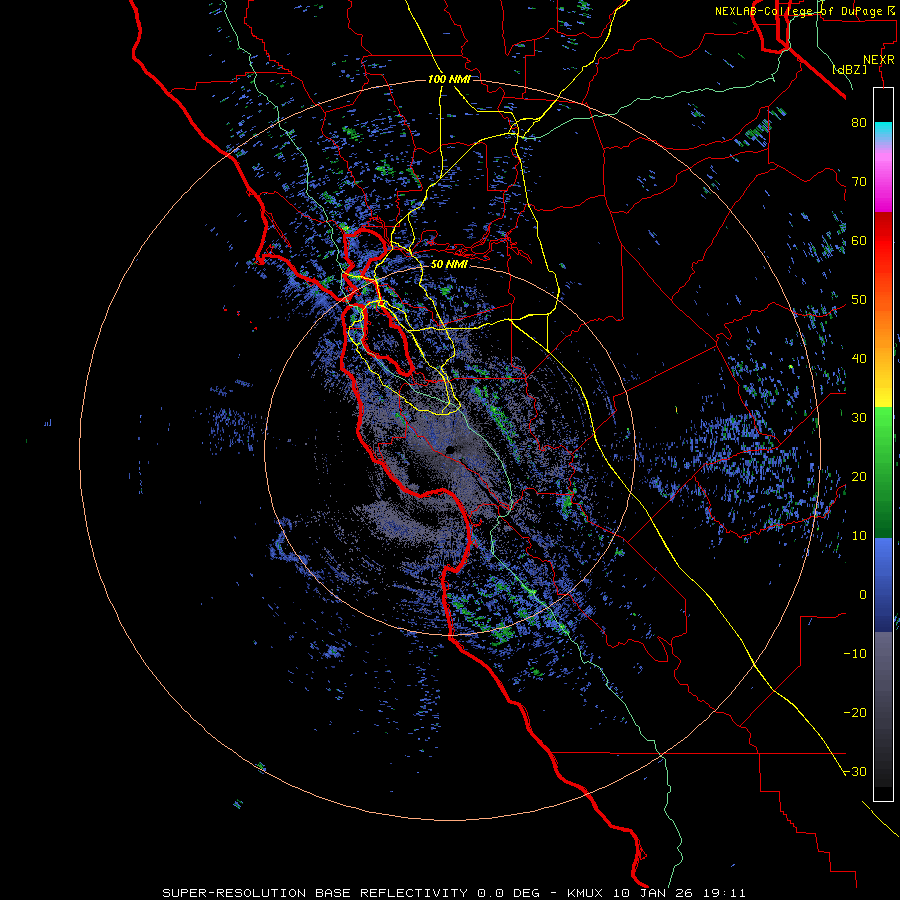Click the 30 value on the dBZ scale
Viewport: 900px width, 900px height.
(x=859, y=417)
